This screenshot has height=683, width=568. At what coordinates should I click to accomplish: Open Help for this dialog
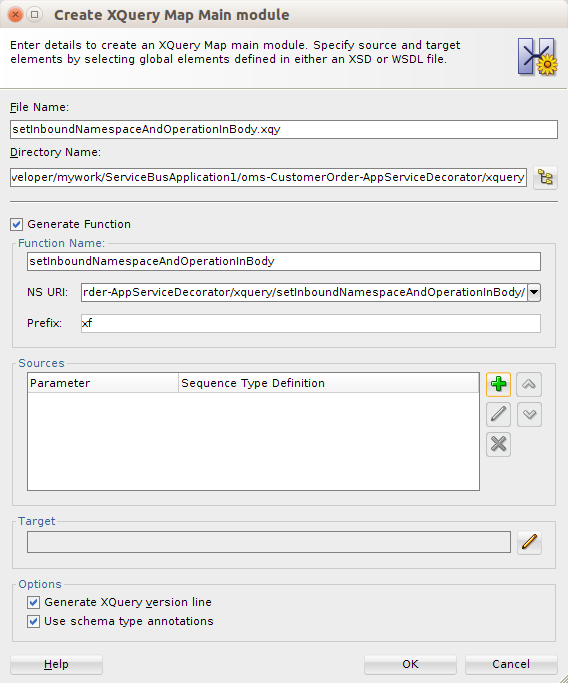(x=56, y=664)
